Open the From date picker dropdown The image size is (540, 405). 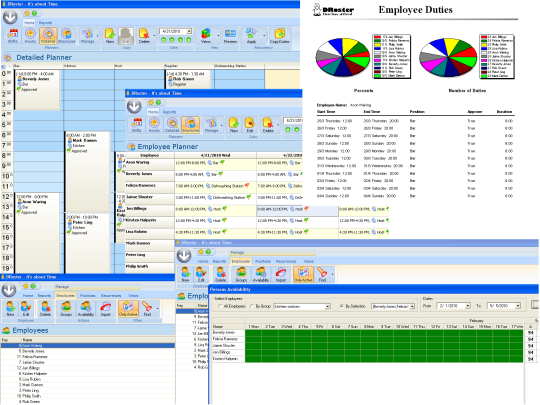(x=467, y=306)
